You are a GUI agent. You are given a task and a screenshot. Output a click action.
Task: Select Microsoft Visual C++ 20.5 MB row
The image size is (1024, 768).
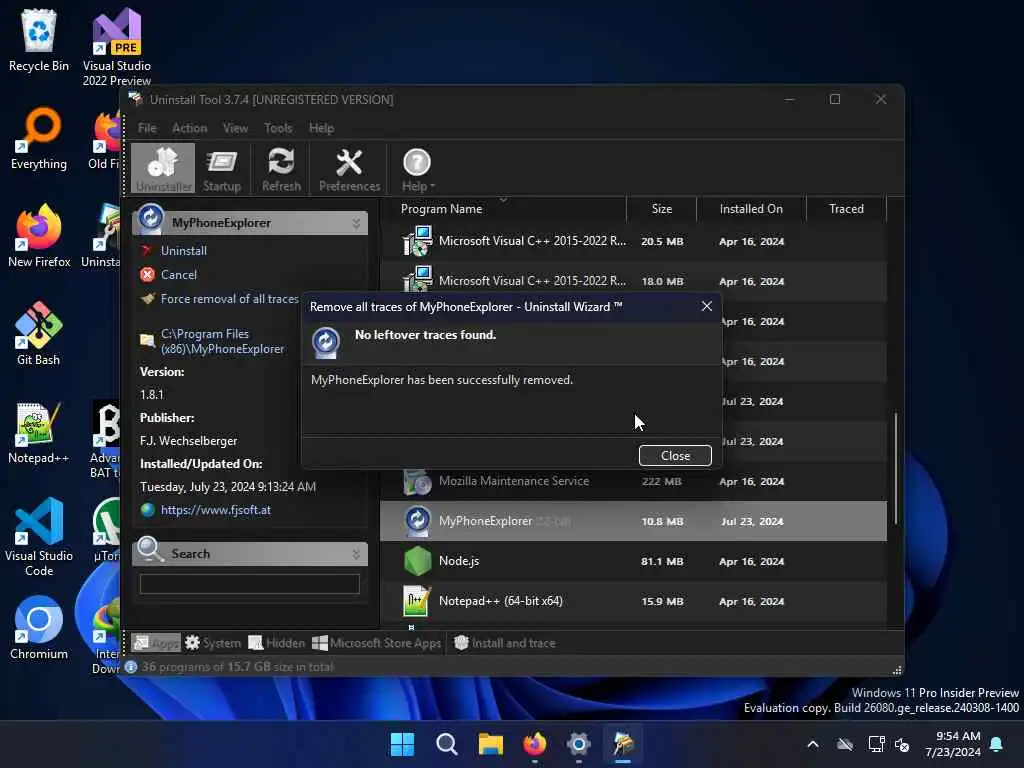coord(633,241)
